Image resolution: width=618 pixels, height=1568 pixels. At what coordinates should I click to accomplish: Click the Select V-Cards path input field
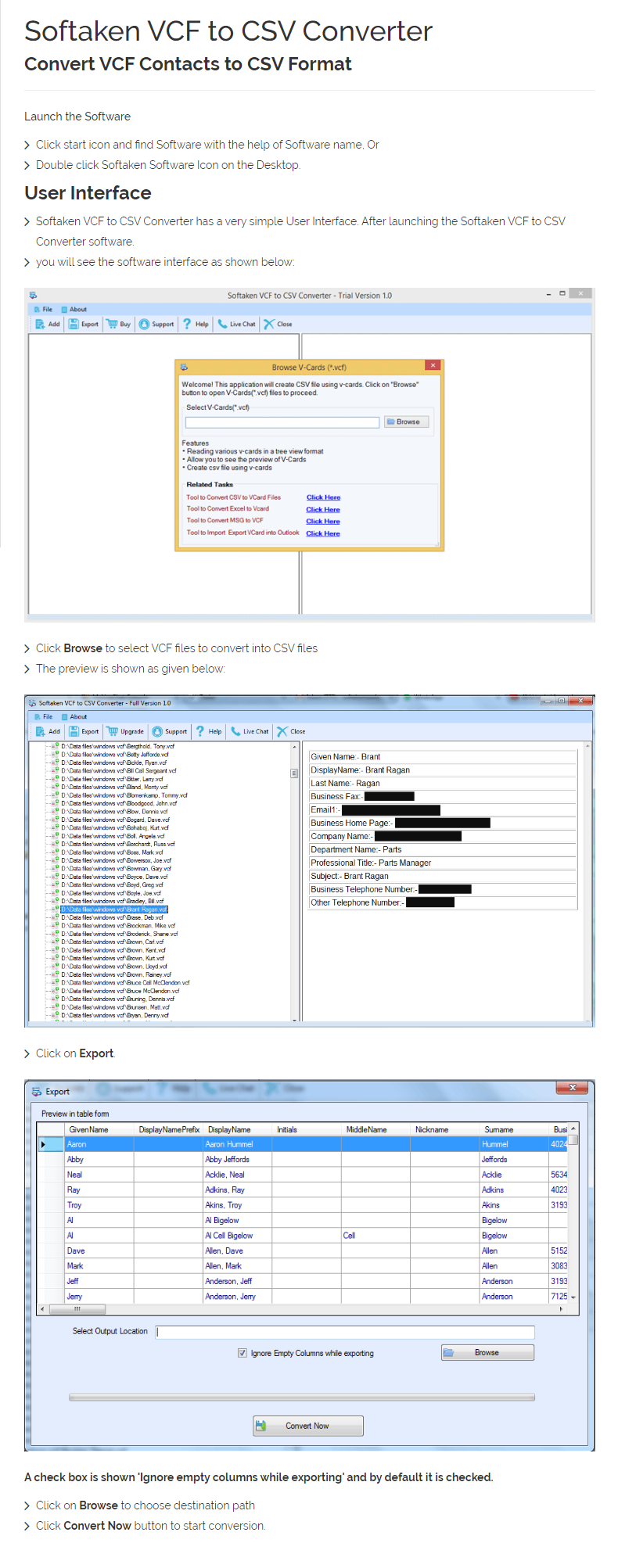point(282,422)
